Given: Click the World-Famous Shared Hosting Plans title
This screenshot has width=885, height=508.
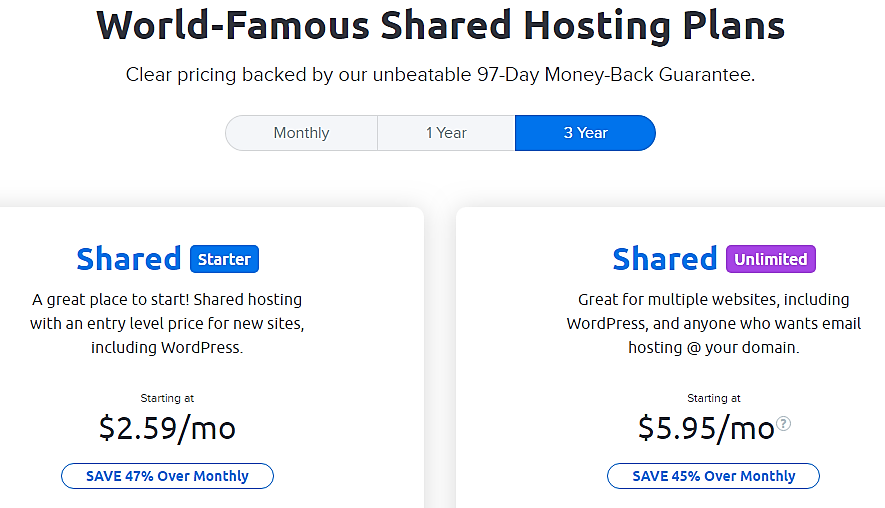Looking at the screenshot, I should coord(440,25).
